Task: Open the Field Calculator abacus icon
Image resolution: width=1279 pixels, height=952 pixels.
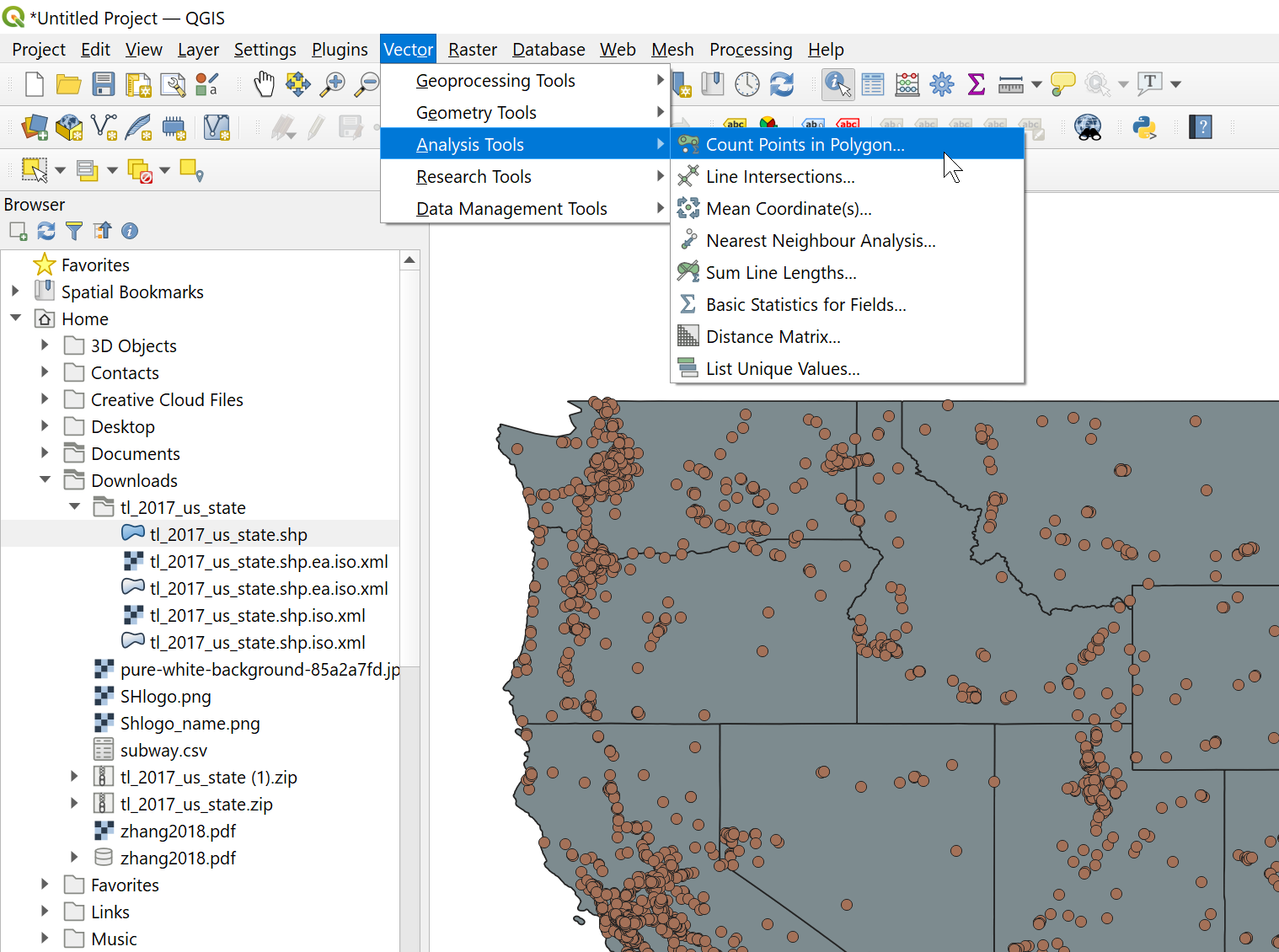Action: coord(907,83)
